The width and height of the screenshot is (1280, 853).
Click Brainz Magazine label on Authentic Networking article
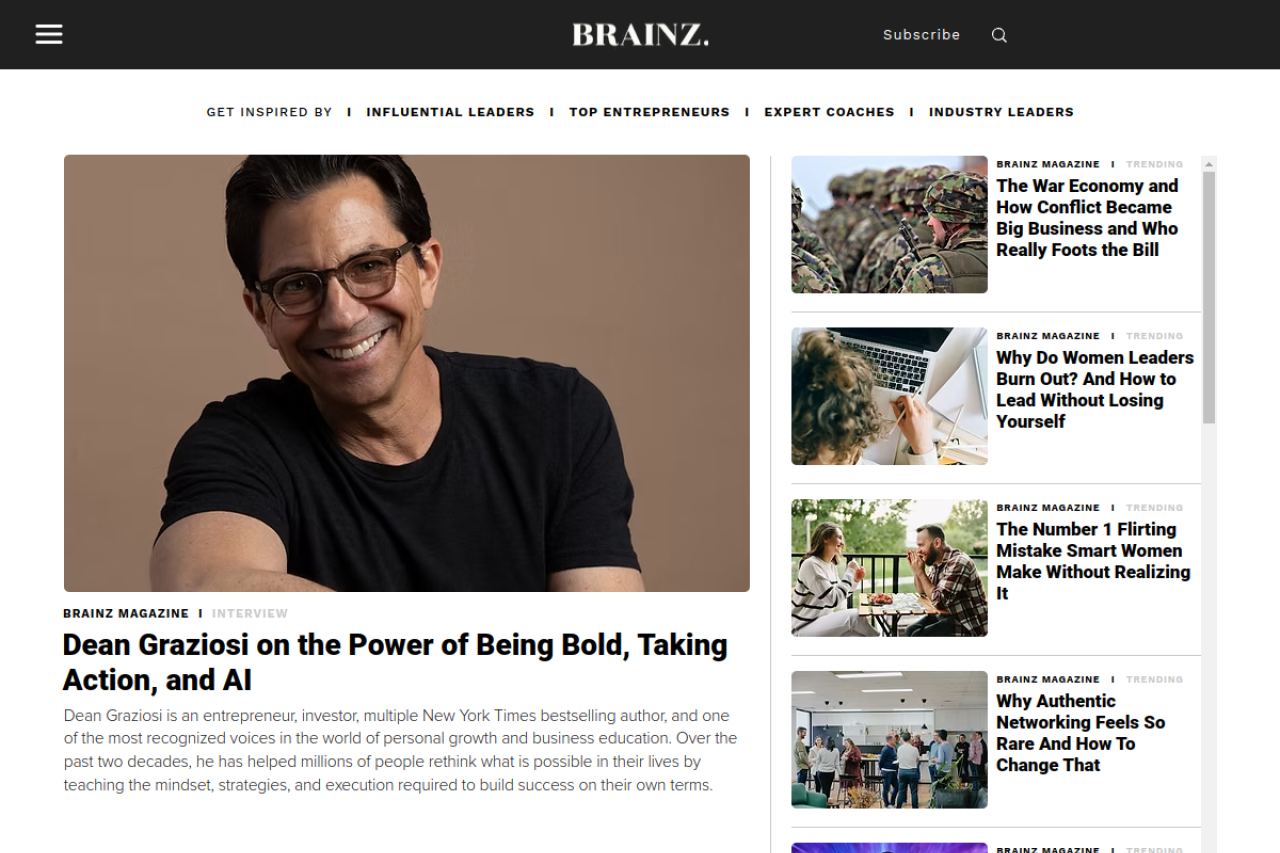pyautogui.click(x=1048, y=680)
